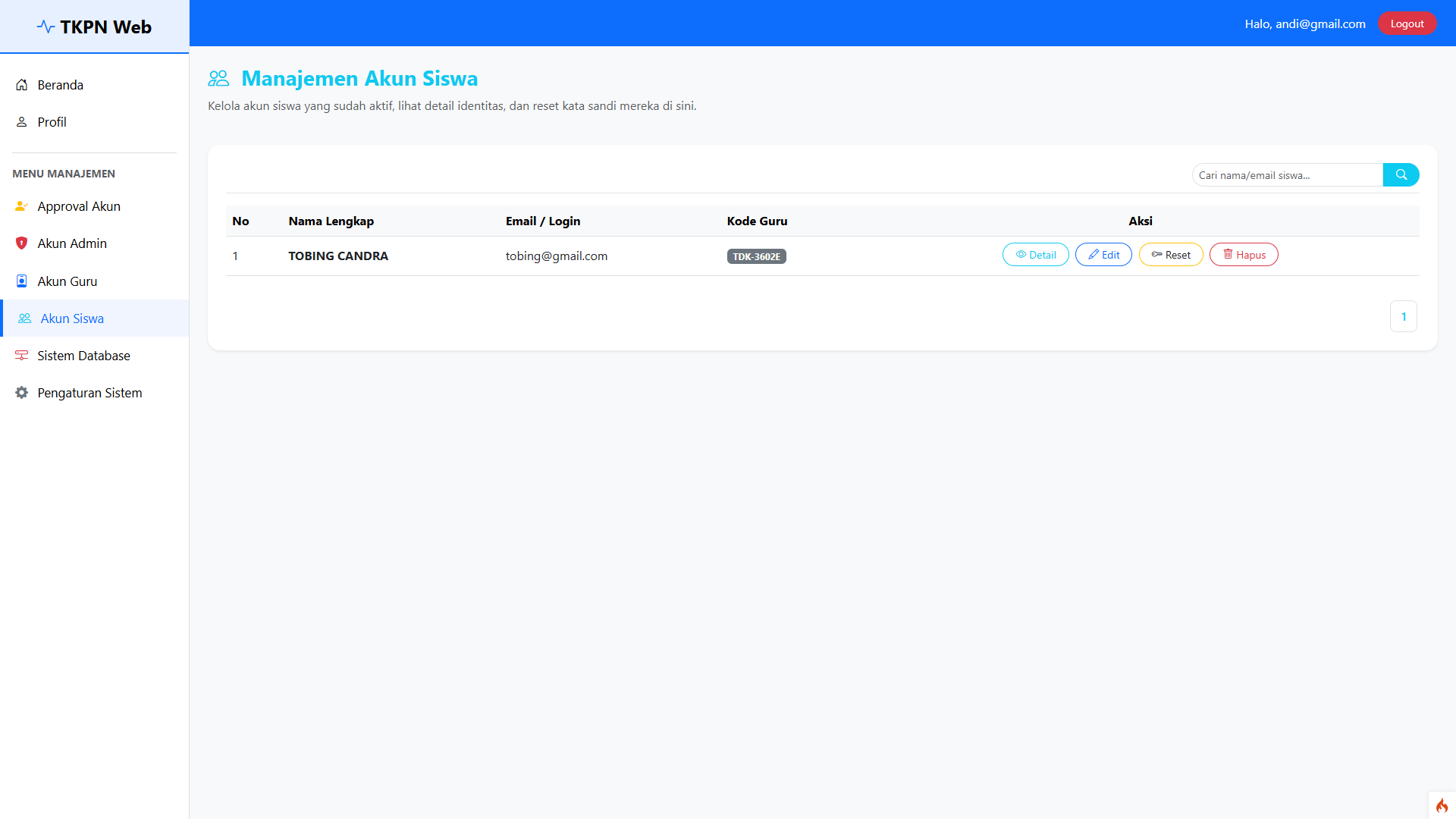Click the person icon next to Profil
This screenshot has height=819, width=1456.
22,122
